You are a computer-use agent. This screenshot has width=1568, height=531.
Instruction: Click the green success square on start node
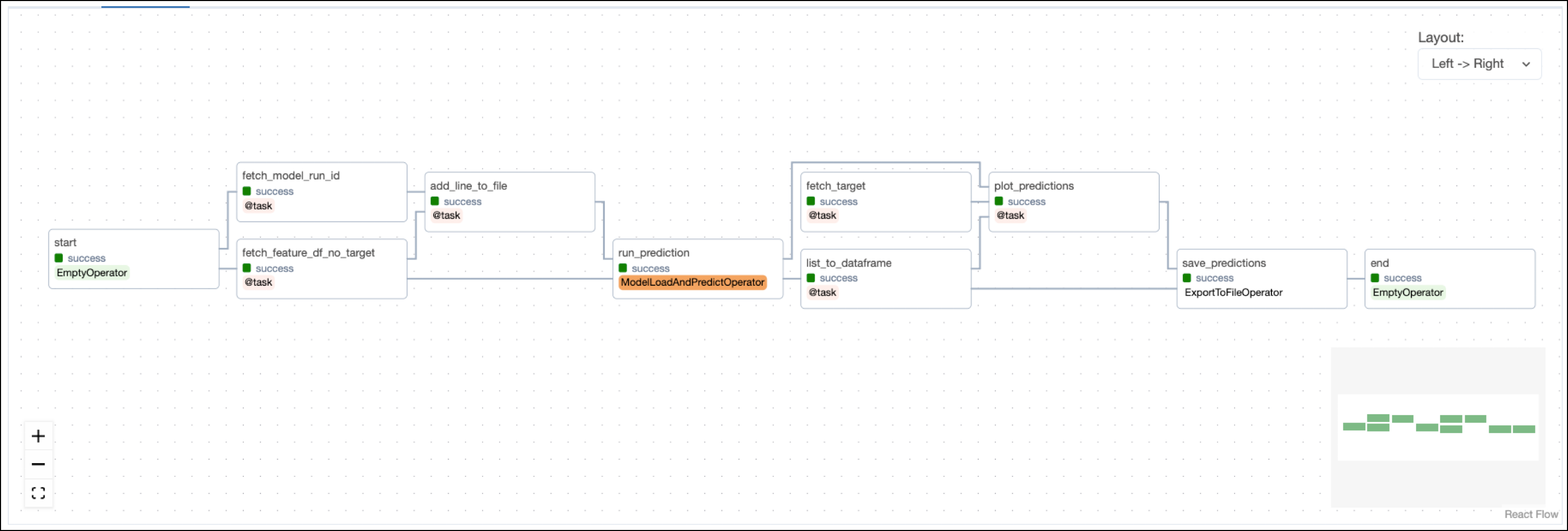[x=59, y=258]
